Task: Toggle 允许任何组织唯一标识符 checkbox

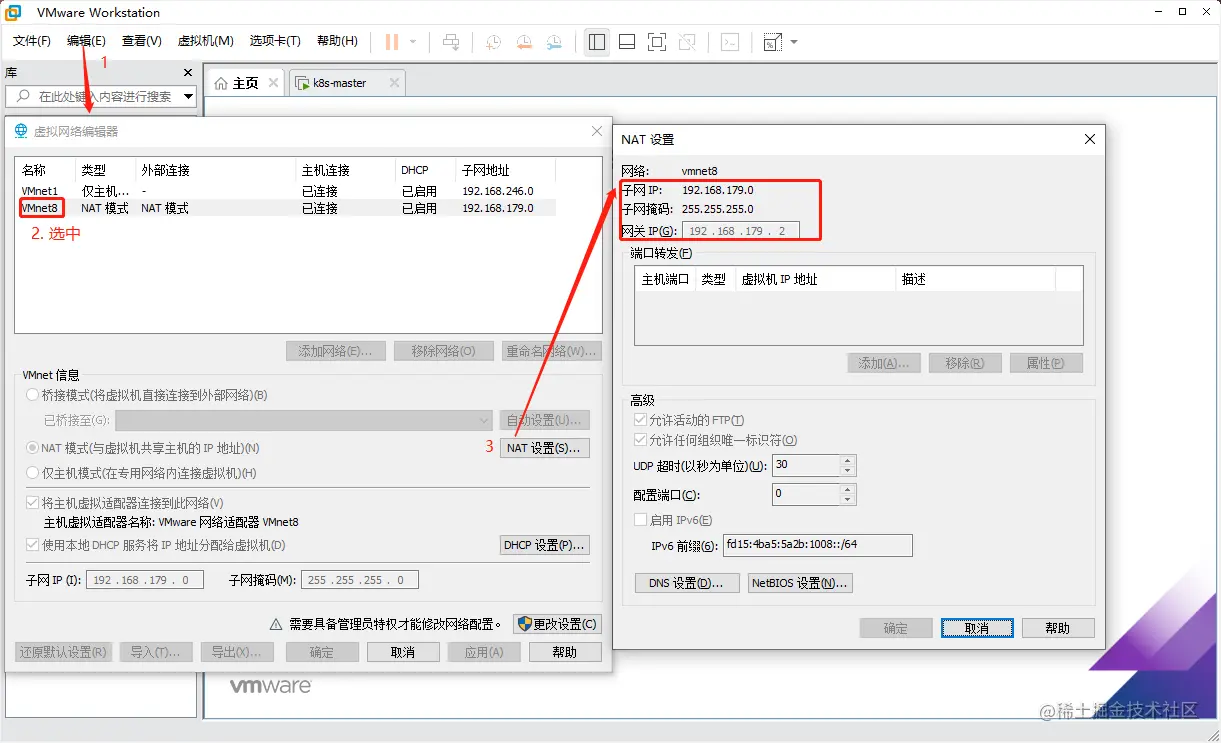Action: [641, 440]
